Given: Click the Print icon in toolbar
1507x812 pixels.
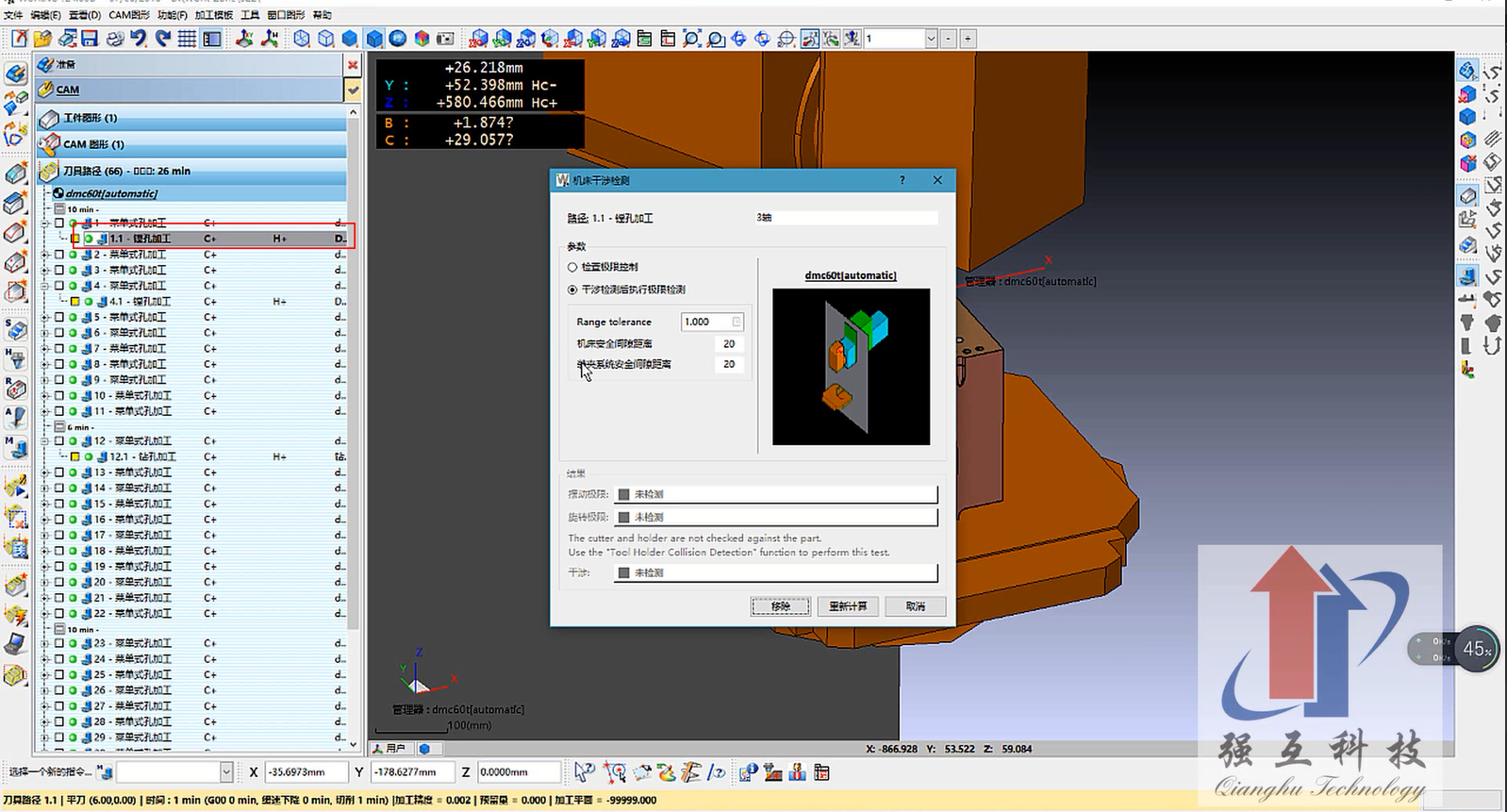Looking at the screenshot, I should tap(114, 38).
